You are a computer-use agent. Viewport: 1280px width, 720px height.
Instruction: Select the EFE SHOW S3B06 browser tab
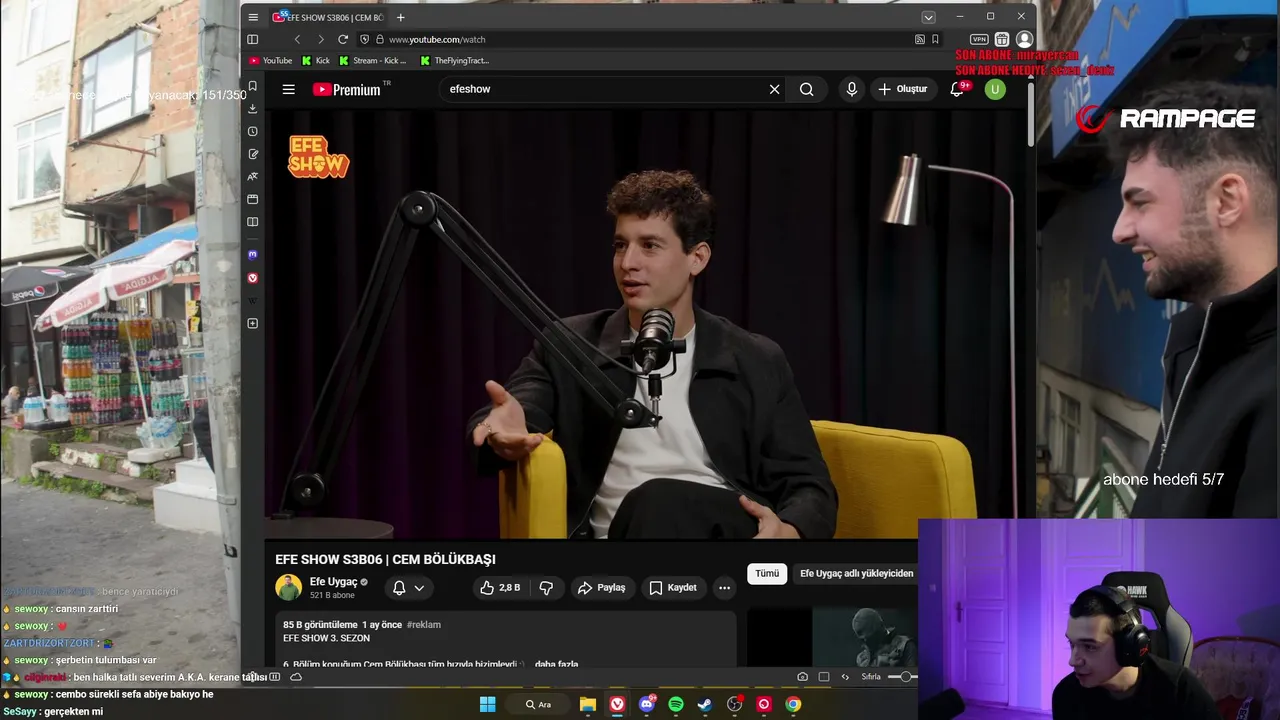click(x=329, y=17)
